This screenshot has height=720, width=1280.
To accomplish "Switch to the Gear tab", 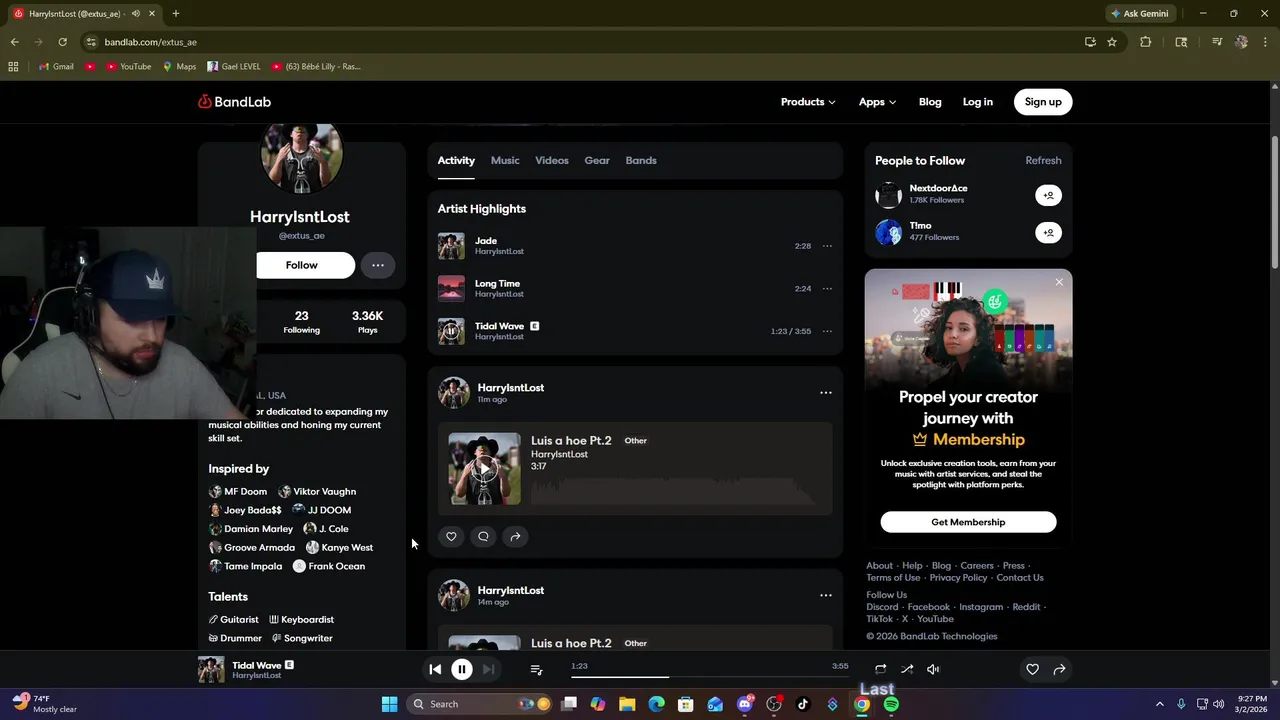I will point(597,160).
